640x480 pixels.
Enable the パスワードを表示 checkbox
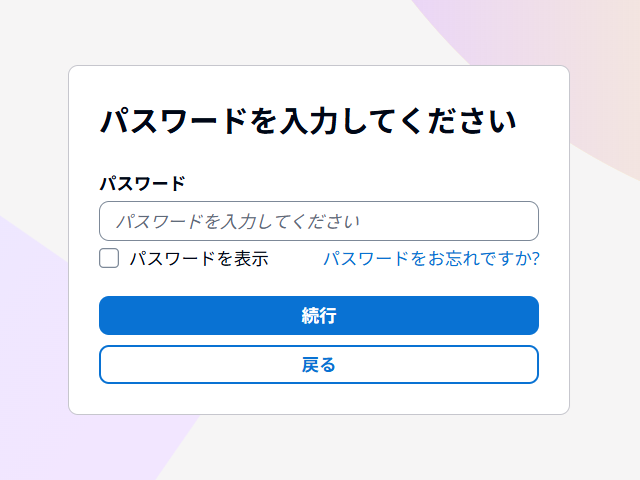tap(109, 259)
